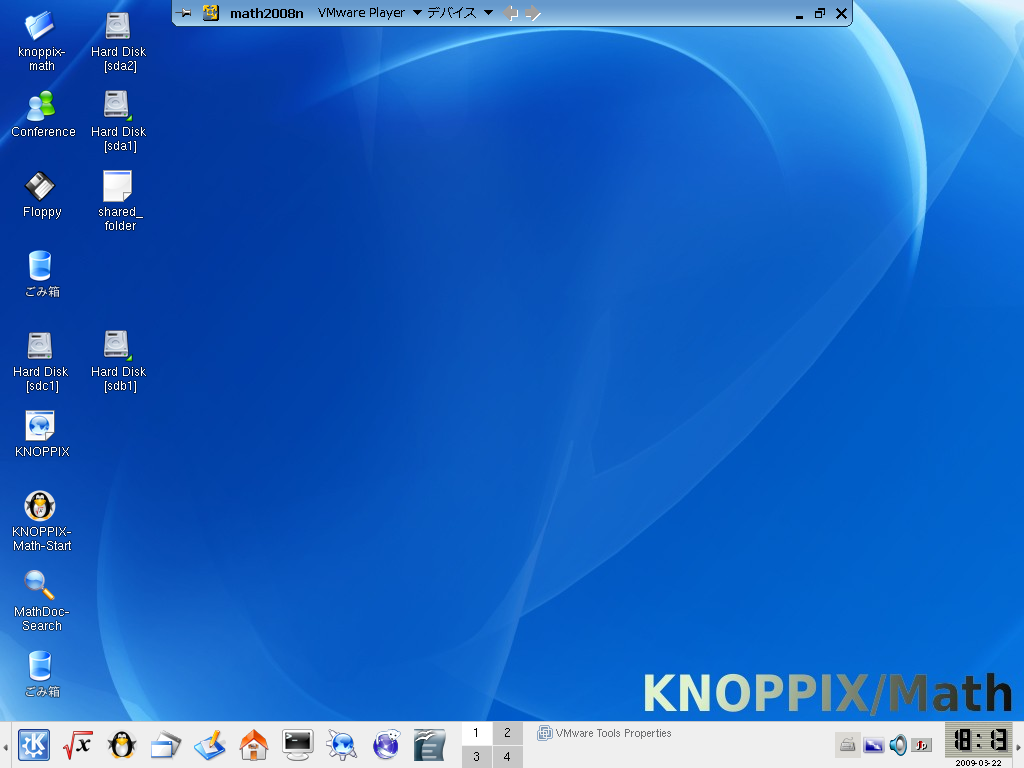Switch to virtual desktop 4
Viewport: 1024px width, 768px height.
(x=507, y=756)
